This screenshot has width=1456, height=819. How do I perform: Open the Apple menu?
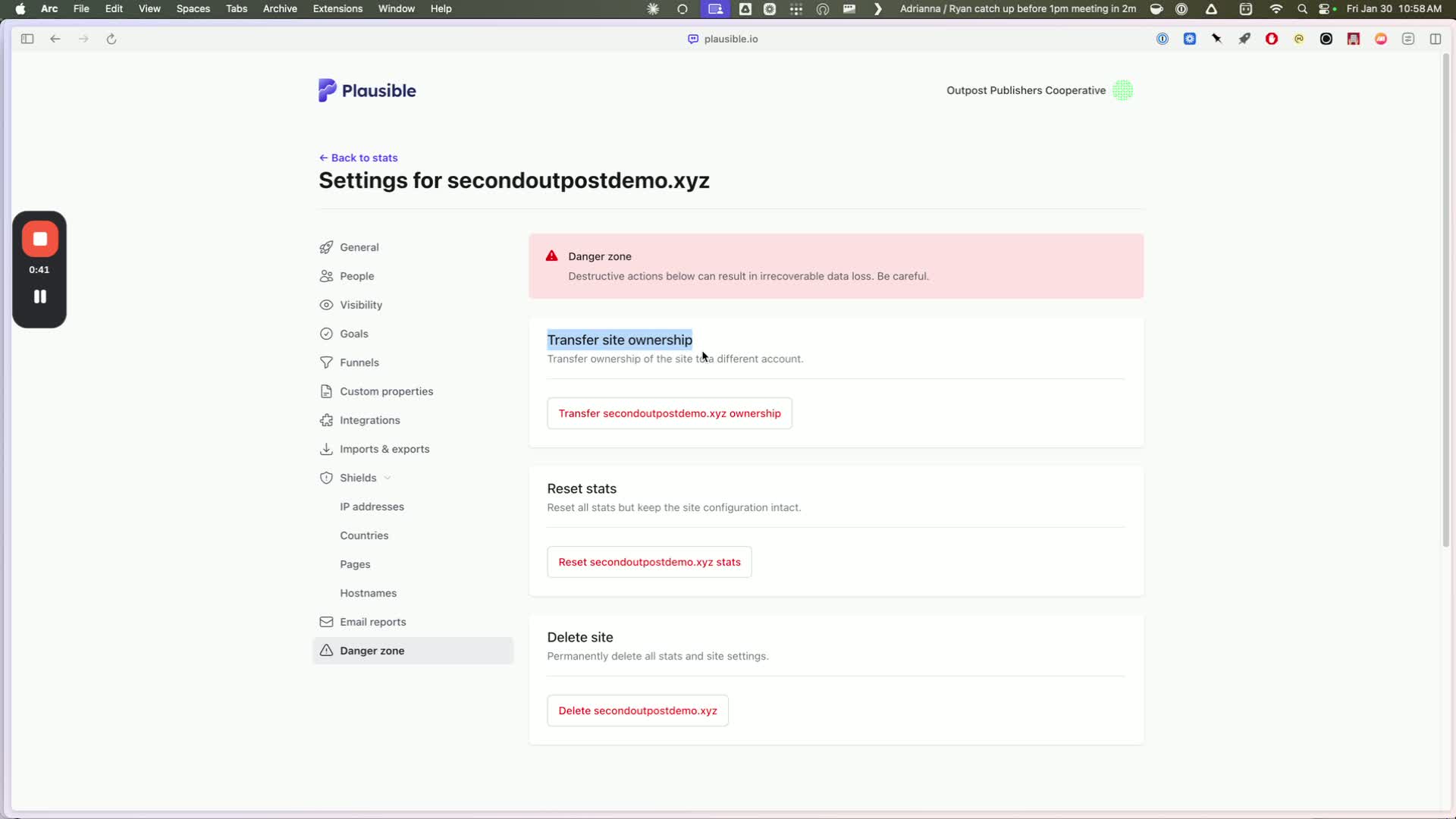[20, 8]
